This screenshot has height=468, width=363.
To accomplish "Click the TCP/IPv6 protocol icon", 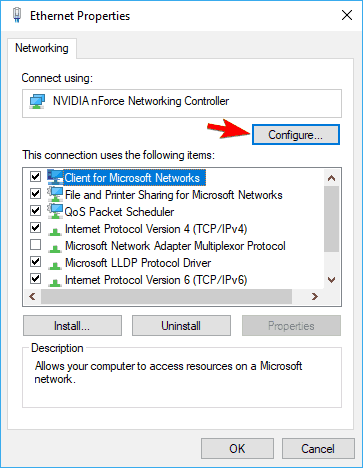I will pyautogui.click(x=55, y=282).
